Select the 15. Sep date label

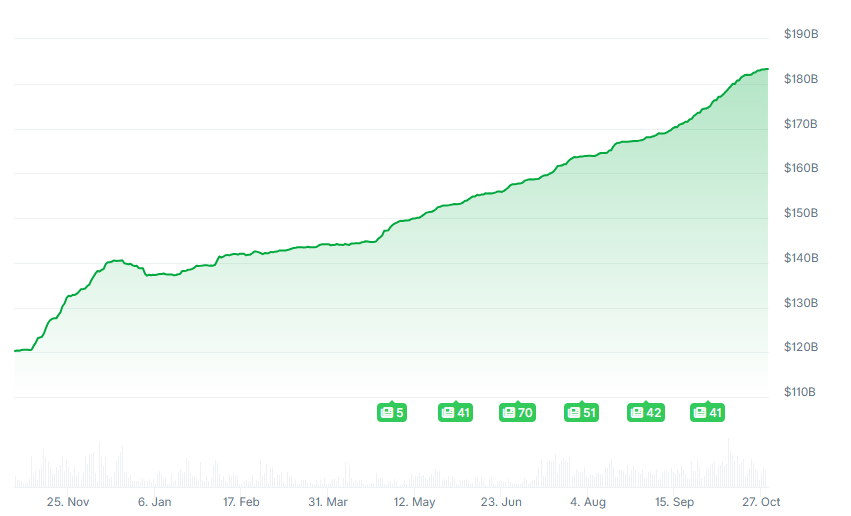pyautogui.click(x=675, y=502)
